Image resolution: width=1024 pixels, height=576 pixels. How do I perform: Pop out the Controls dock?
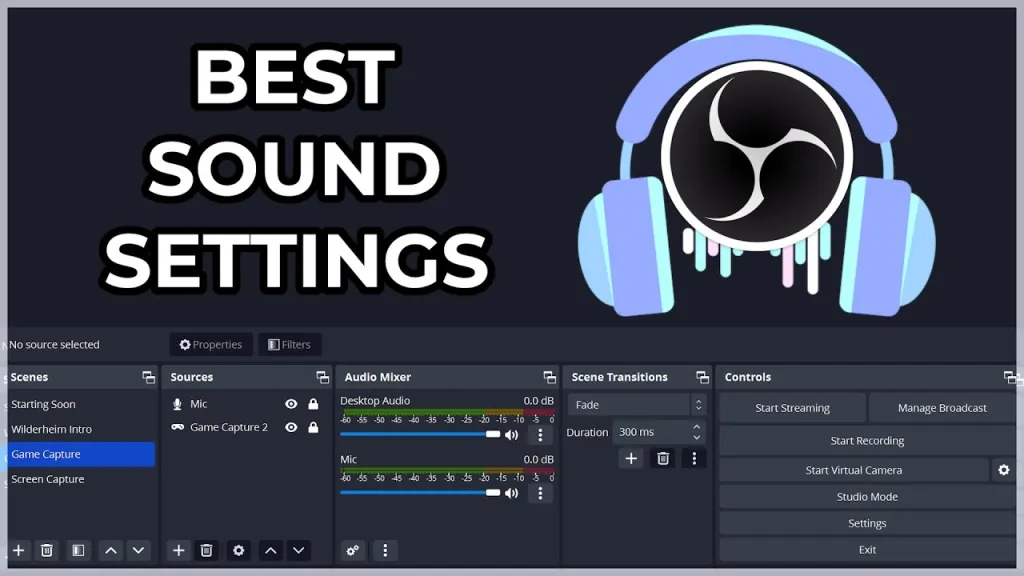[1010, 377]
